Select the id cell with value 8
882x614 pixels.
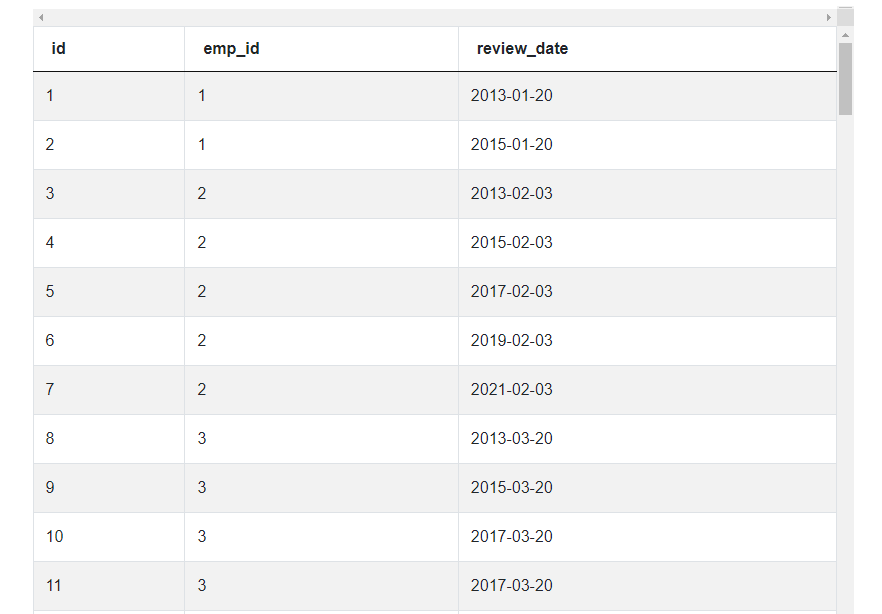[109, 439]
